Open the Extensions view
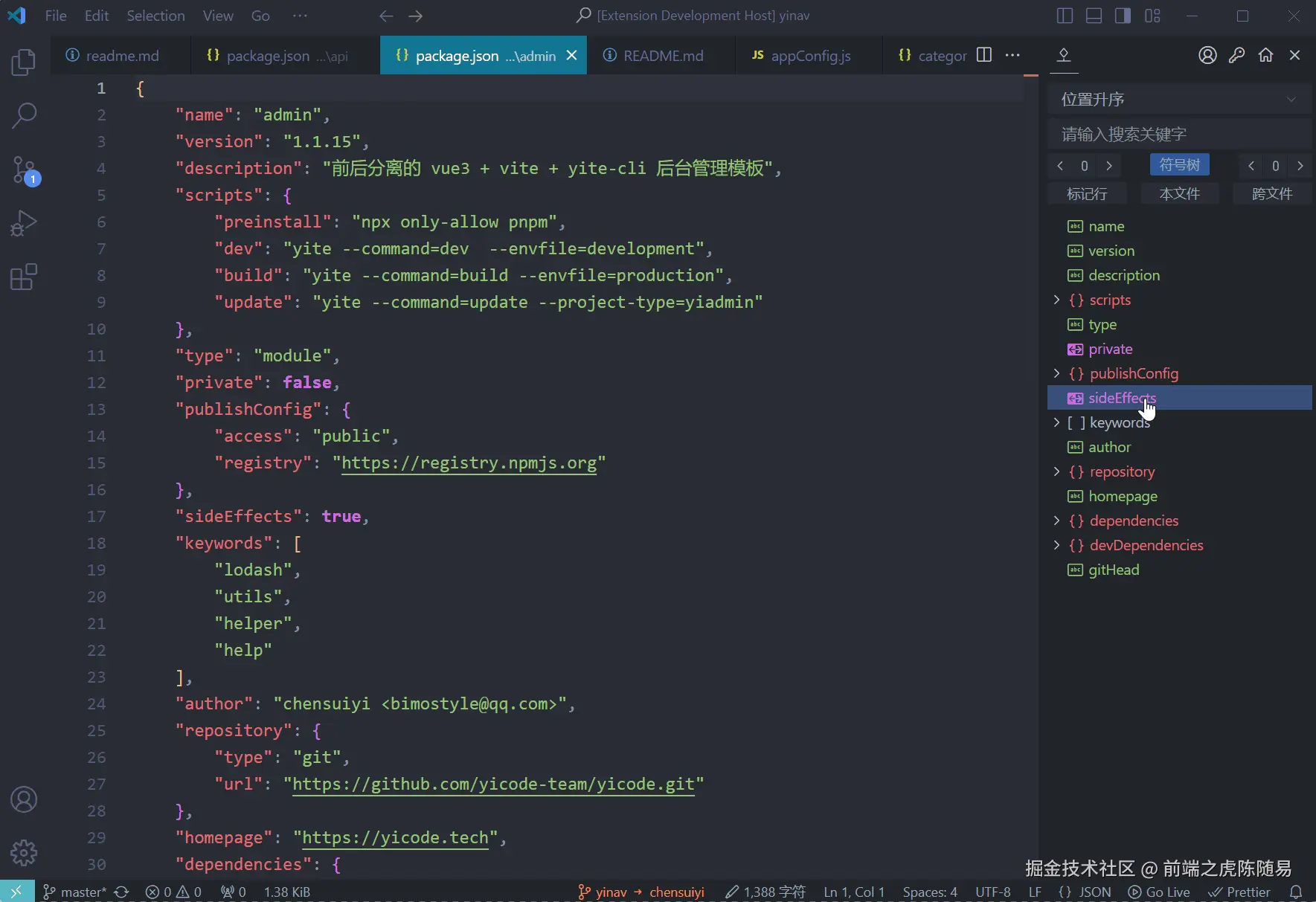 24,277
